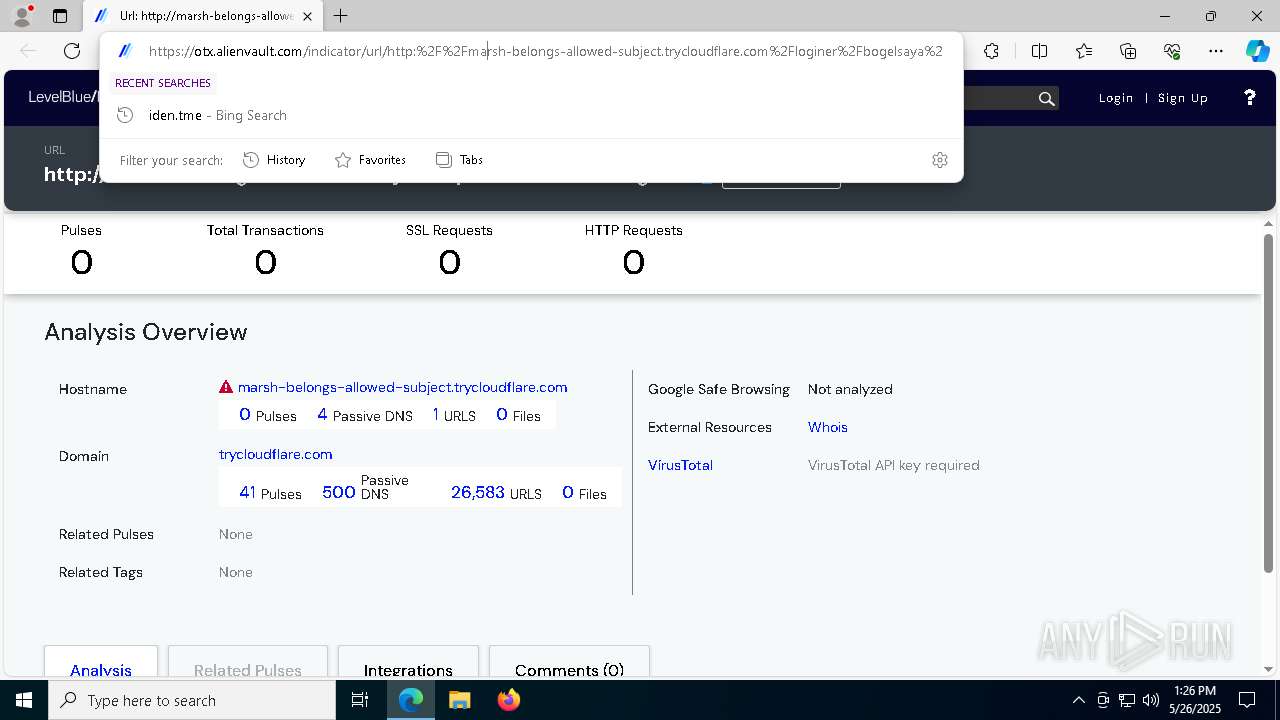Open File Explorer taskbar icon
This screenshot has width=1280, height=720.
coord(459,700)
